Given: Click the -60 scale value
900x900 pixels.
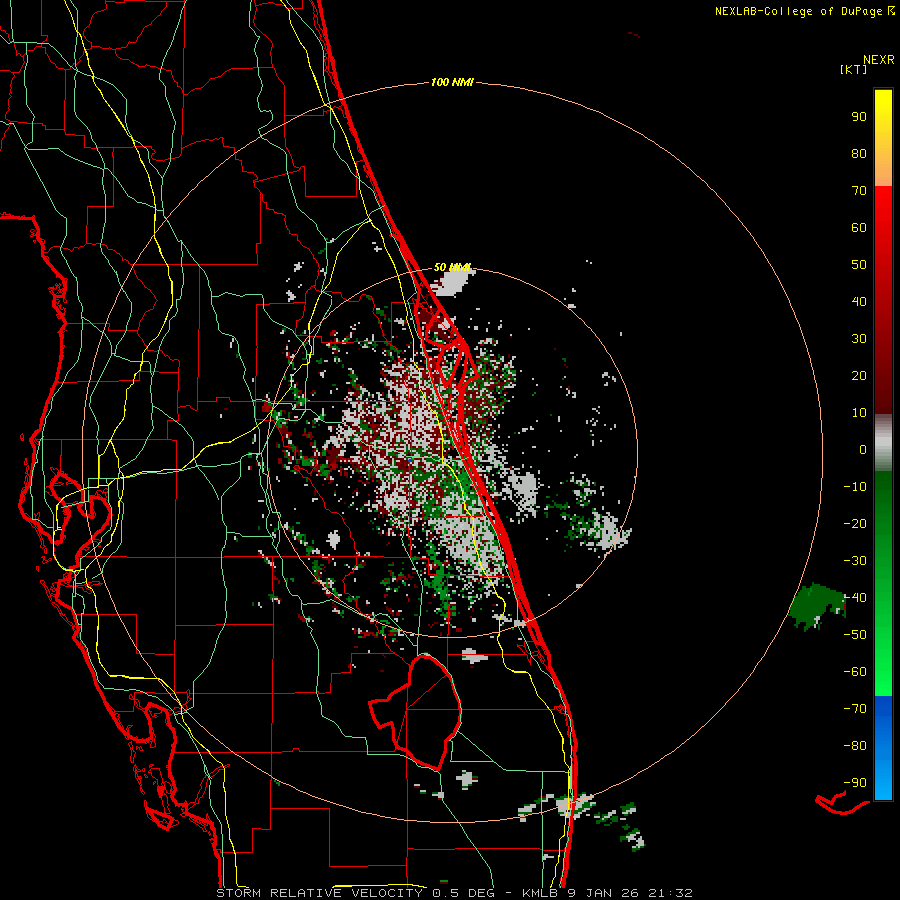Looking at the screenshot, I should (855, 672).
